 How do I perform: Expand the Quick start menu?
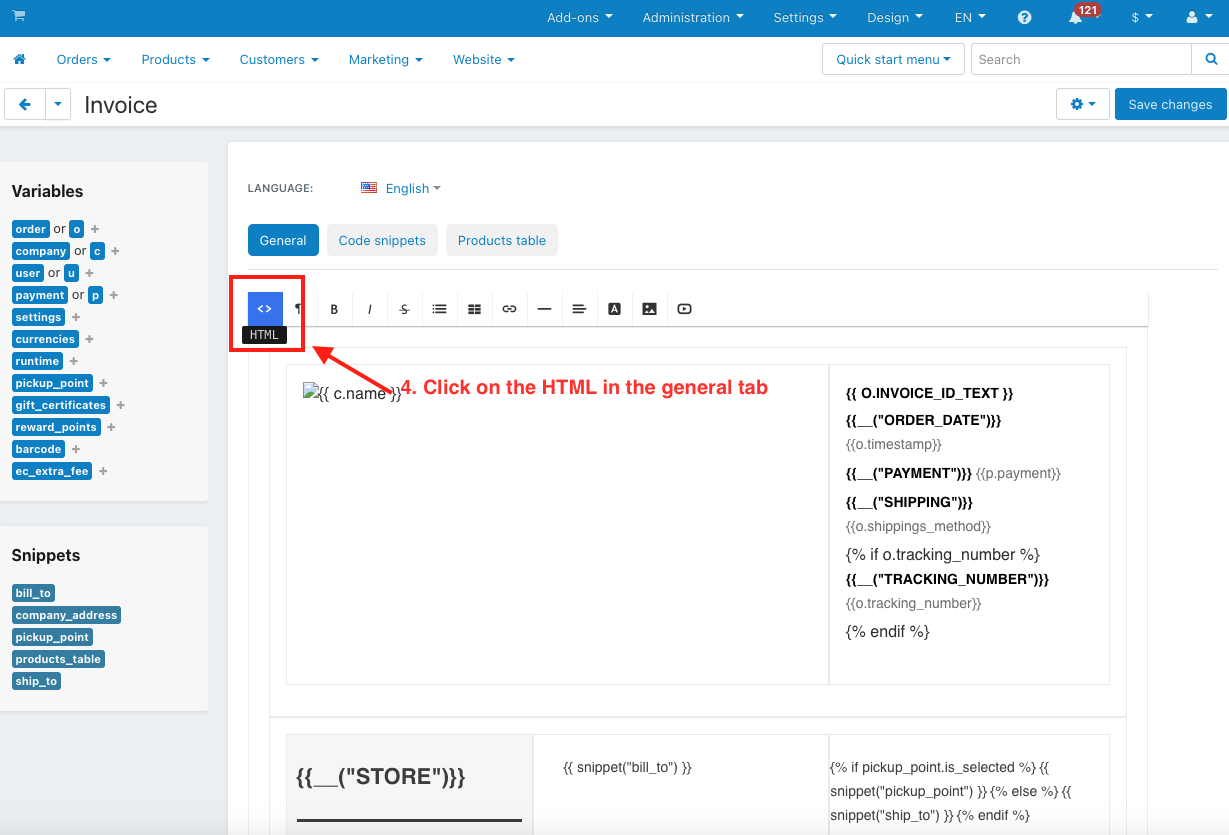pyautogui.click(x=893, y=59)
